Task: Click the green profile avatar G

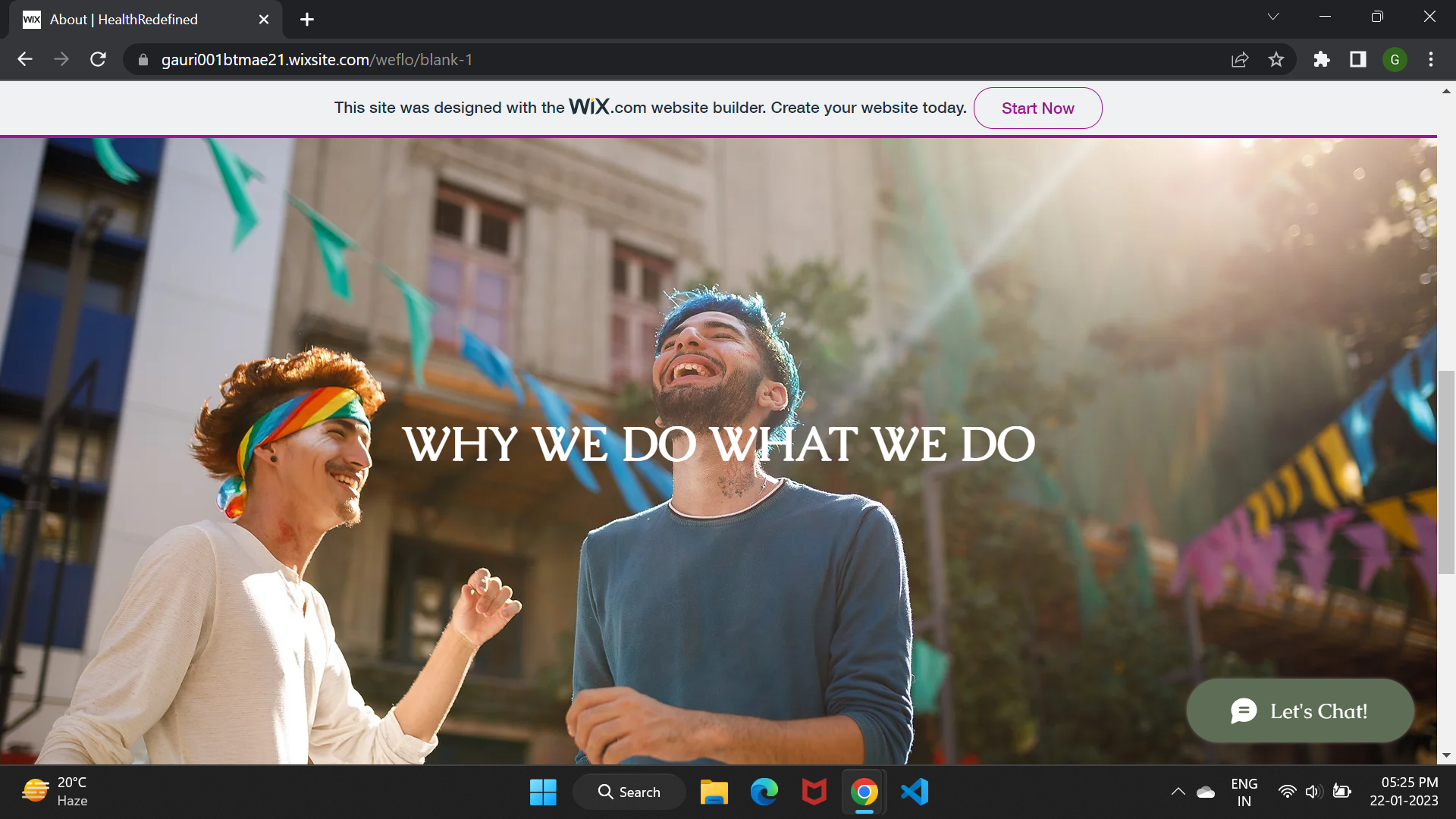Action: (x=1395, y=59)
